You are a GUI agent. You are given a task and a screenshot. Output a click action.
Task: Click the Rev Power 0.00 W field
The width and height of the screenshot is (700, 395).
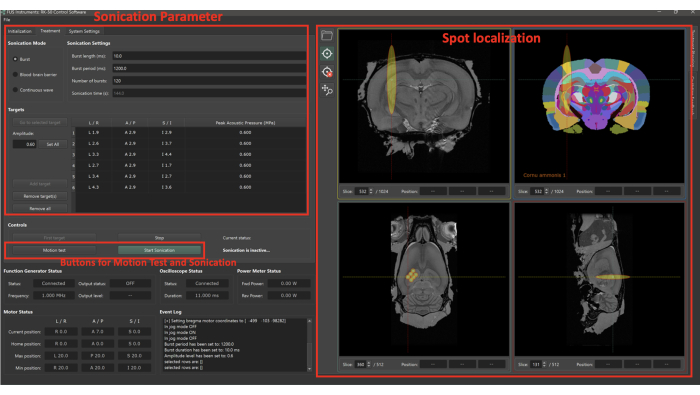(289, 295)
